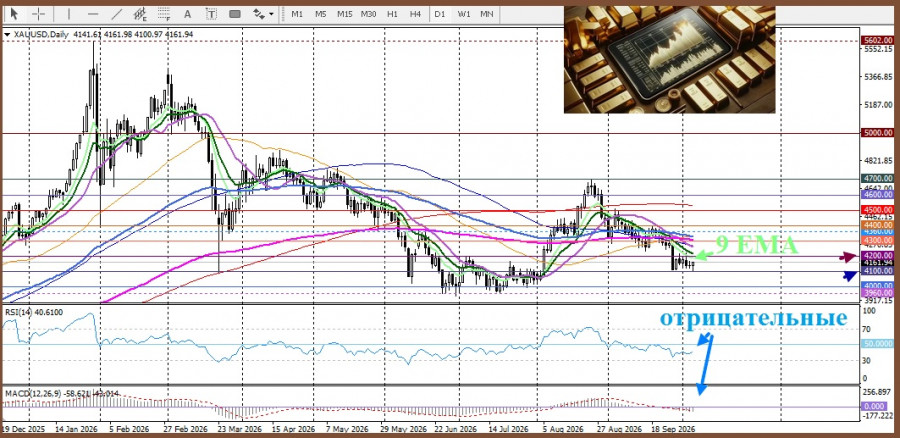Switch chart to M15 timeframe
This screenshot has width=900, height=438.
(x=344, y=14)
